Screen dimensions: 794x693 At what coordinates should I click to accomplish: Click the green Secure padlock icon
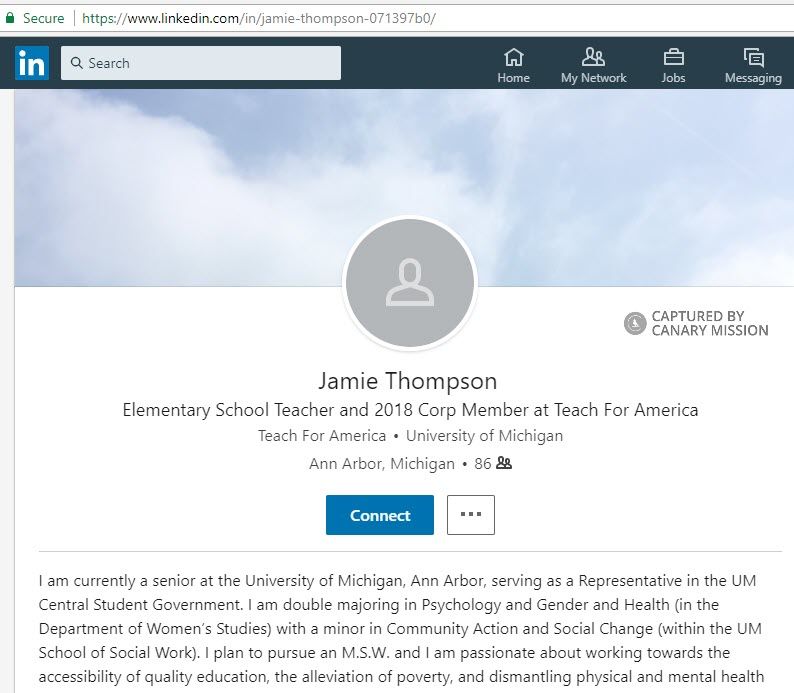(10, 18)
